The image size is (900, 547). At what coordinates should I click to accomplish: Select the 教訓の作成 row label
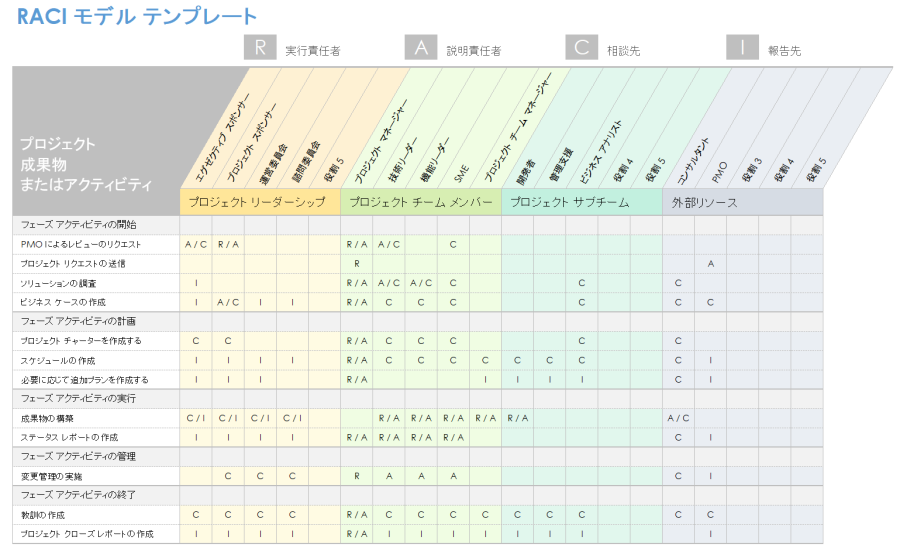[x=43, y=515]
